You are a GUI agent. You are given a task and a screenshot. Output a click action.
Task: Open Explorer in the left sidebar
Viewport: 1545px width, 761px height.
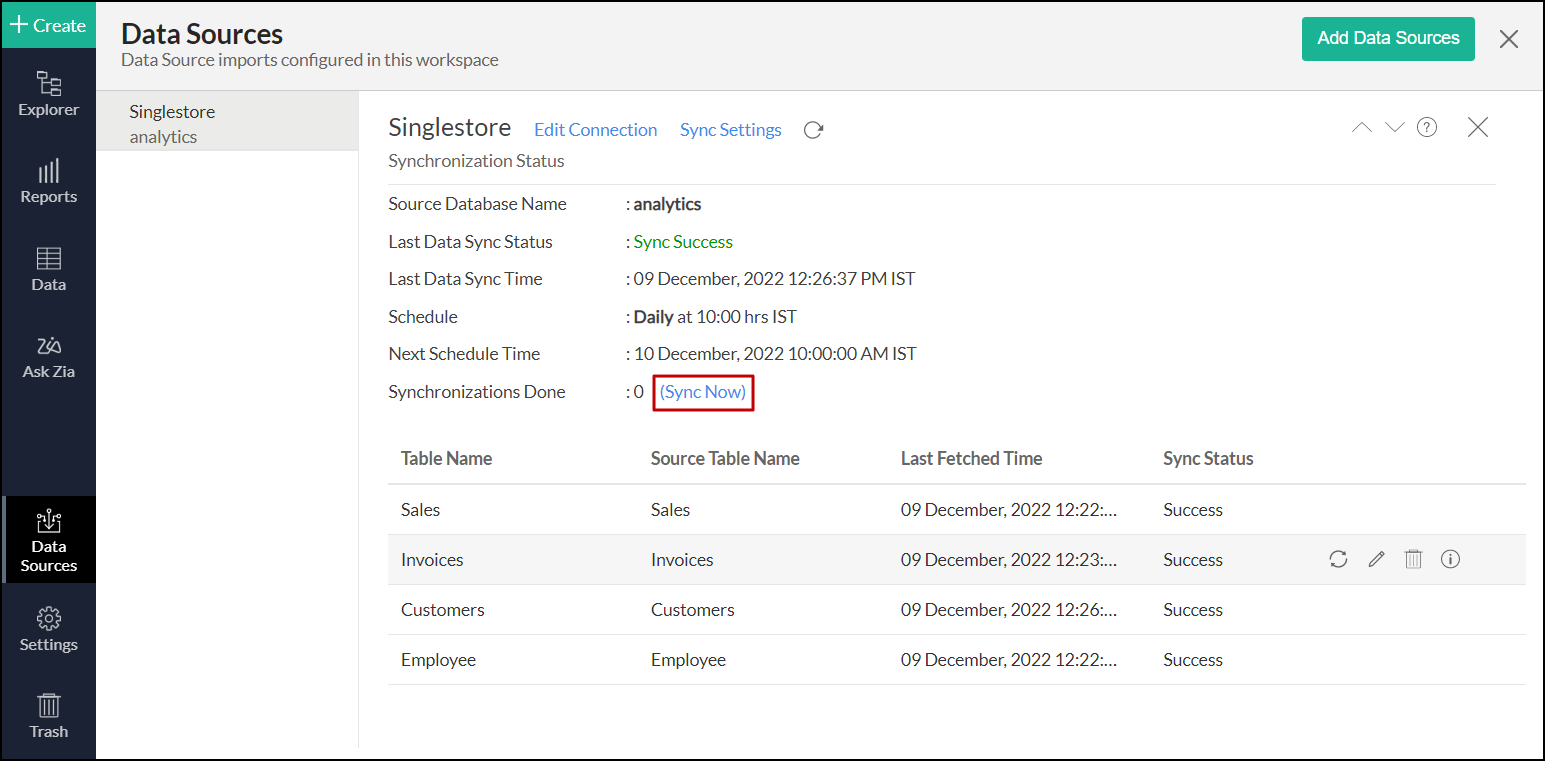48,94
